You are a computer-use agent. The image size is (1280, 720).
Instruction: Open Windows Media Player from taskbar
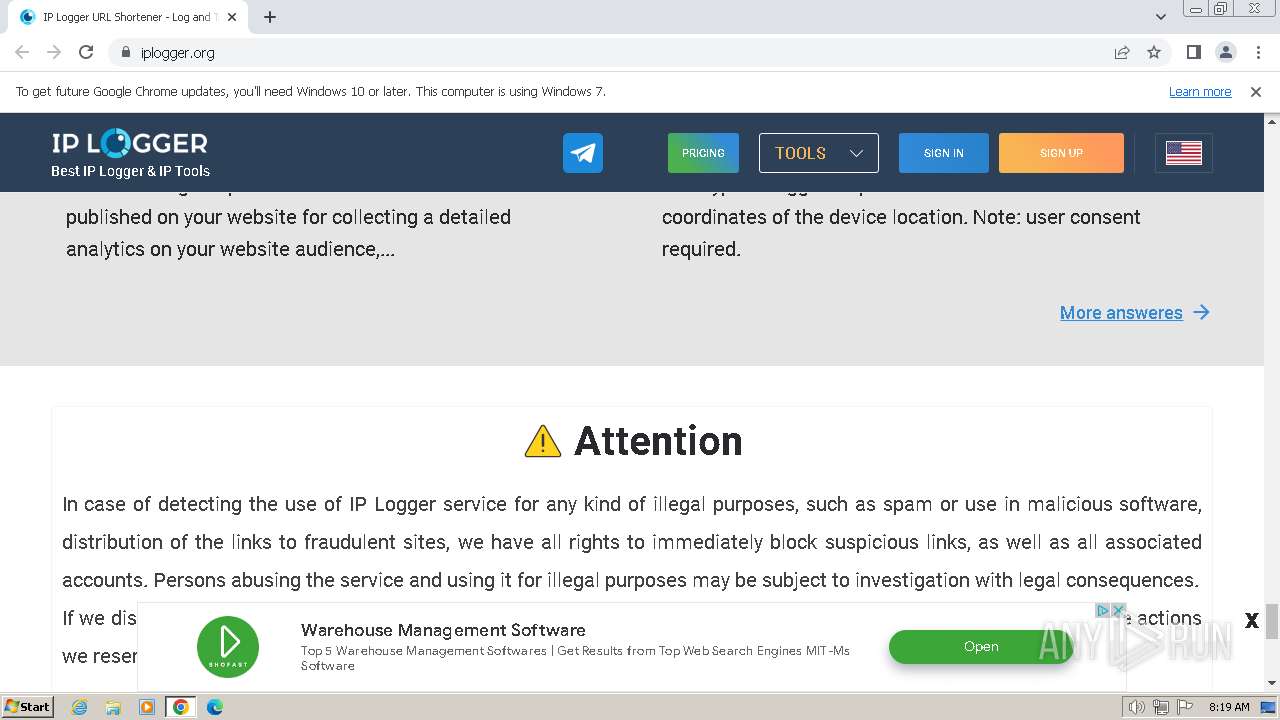pyautogui.click(x=147, y=707)
